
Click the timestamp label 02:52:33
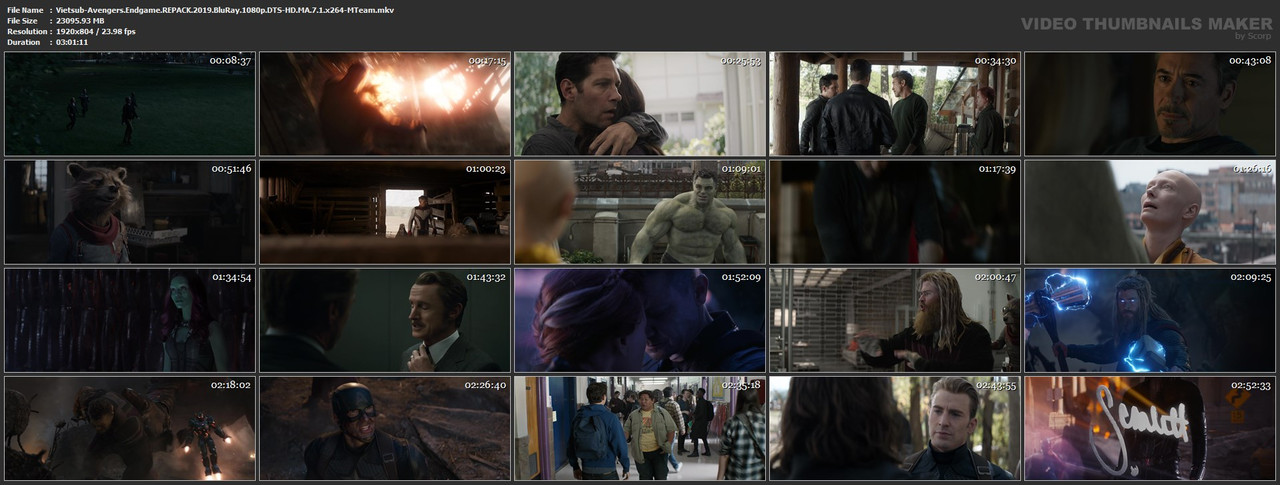click(x=1251, y=384)
